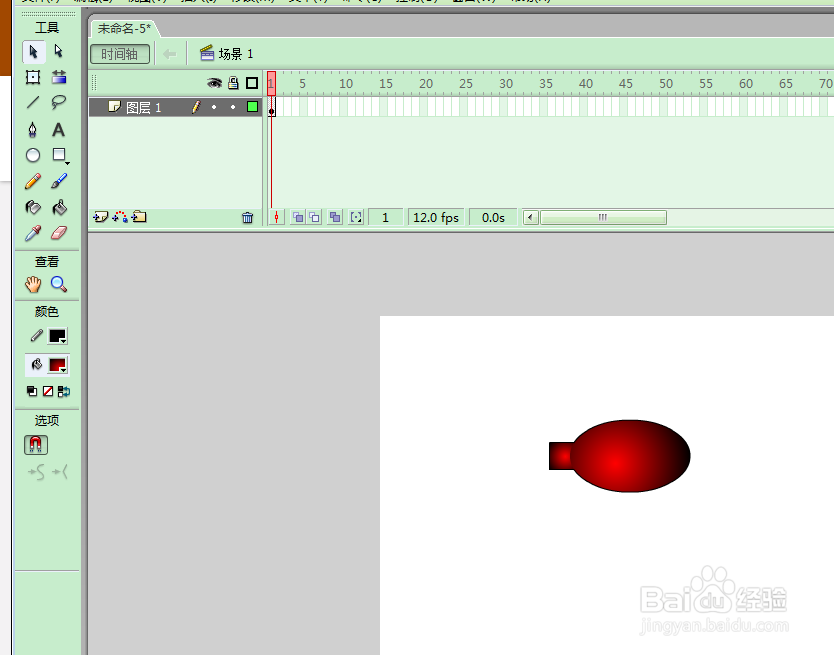This screenshot has width=834, height=655.
Task: Open Modify Onion Markers menu
Action: (x=356, y=217)
